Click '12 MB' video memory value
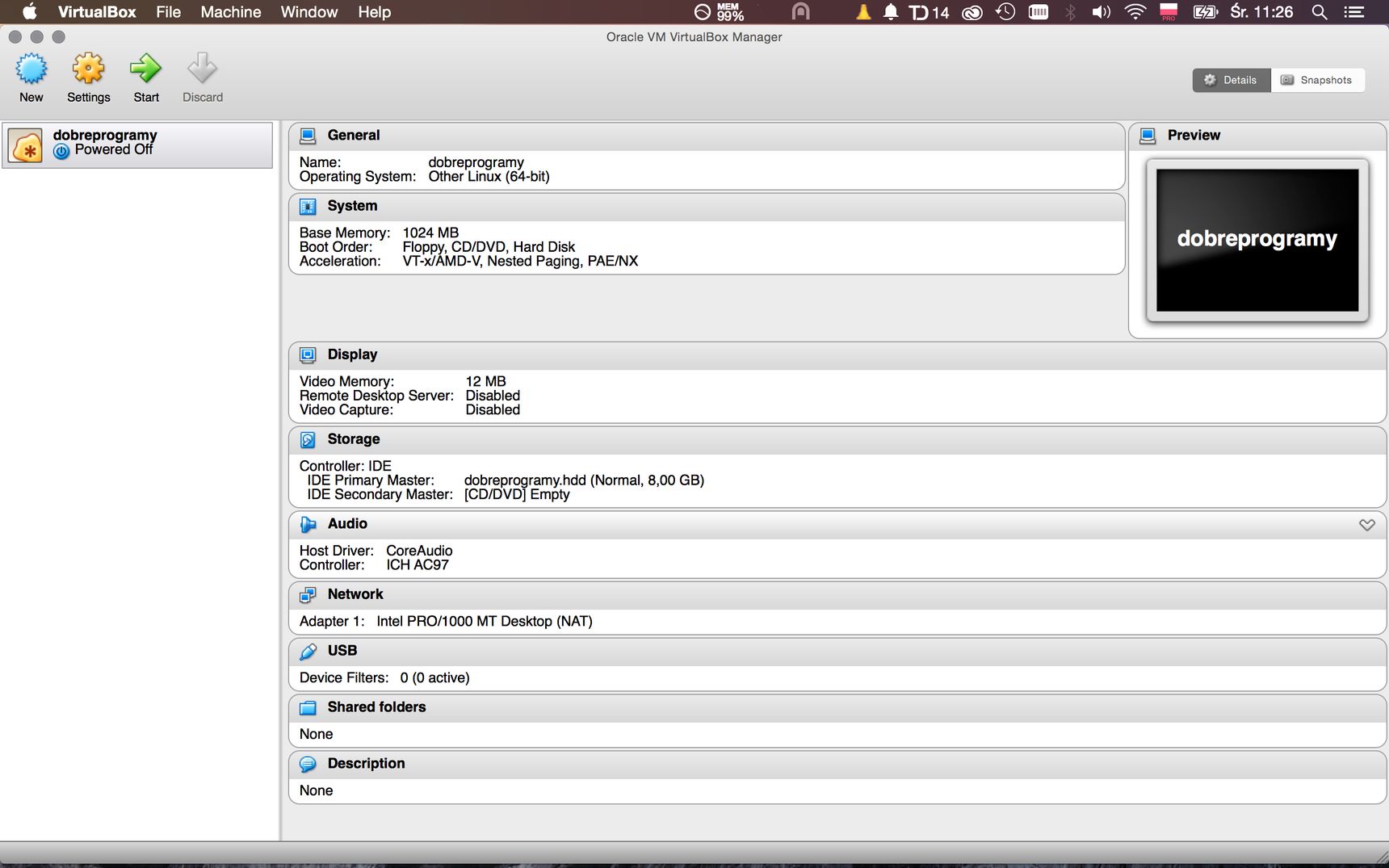Screen dimensions: 1389x868 click(485, 382)
